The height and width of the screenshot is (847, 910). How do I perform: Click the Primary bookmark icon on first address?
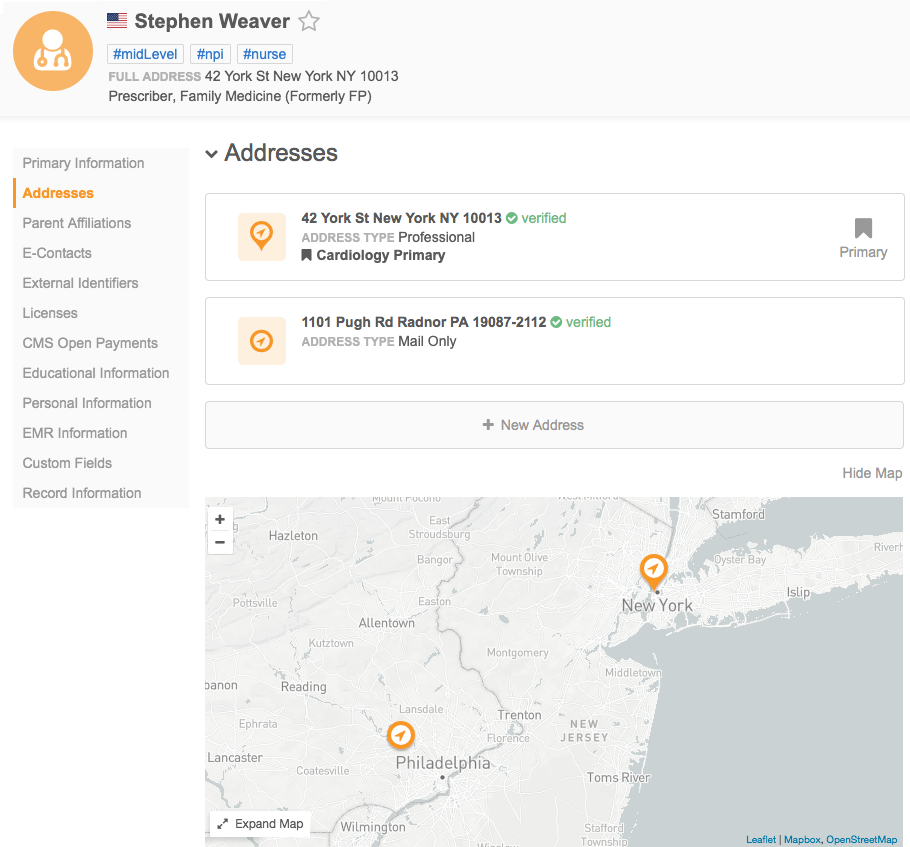click(x=863, y=229)
